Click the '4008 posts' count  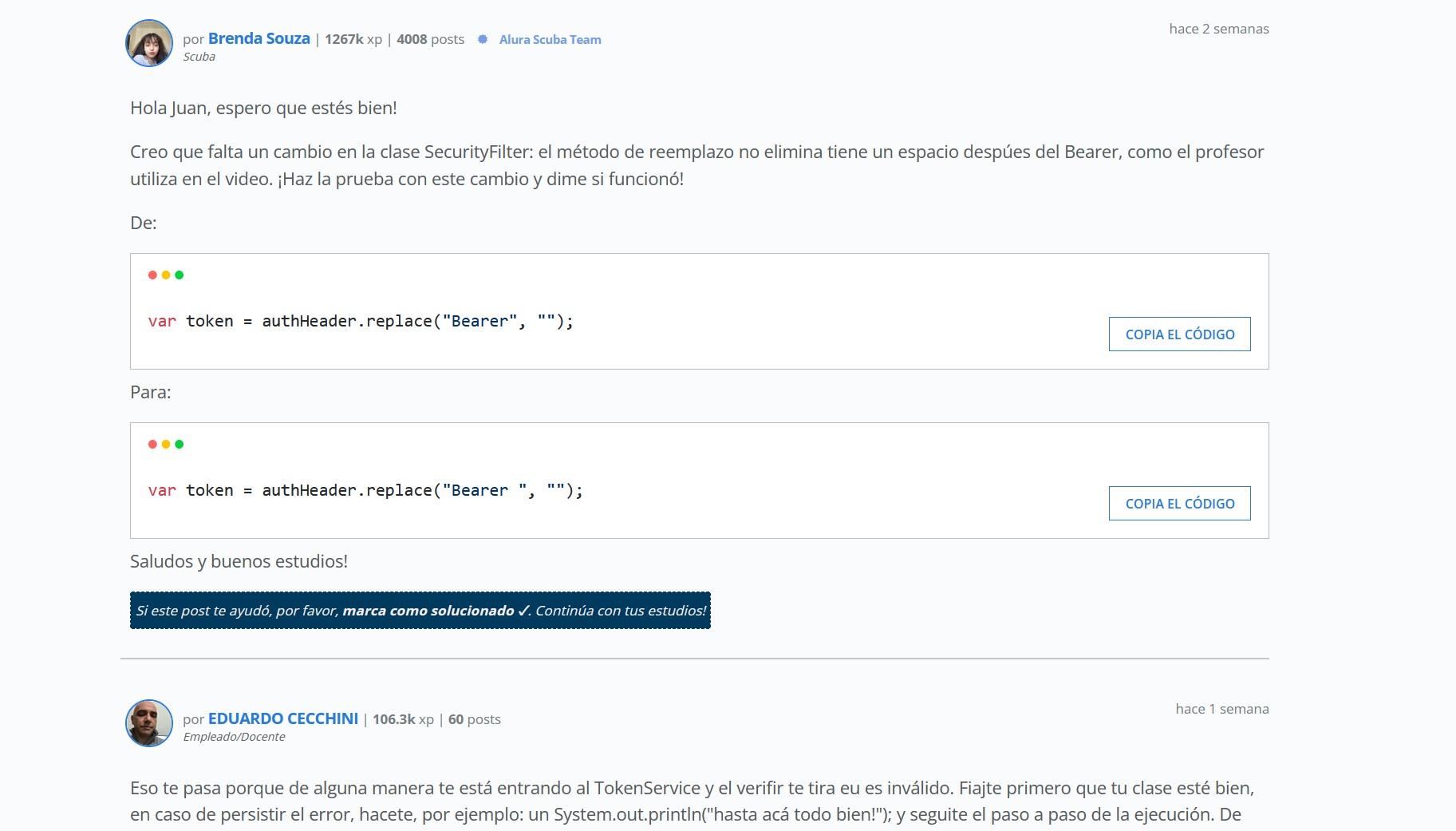click(x=431, y=39)
